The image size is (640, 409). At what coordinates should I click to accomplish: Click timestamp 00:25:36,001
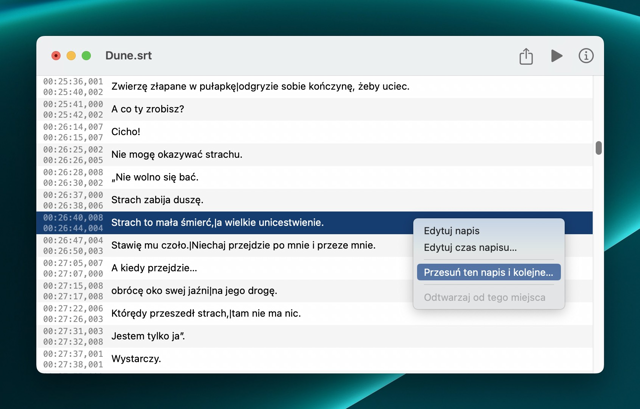(x=73, y=81)
